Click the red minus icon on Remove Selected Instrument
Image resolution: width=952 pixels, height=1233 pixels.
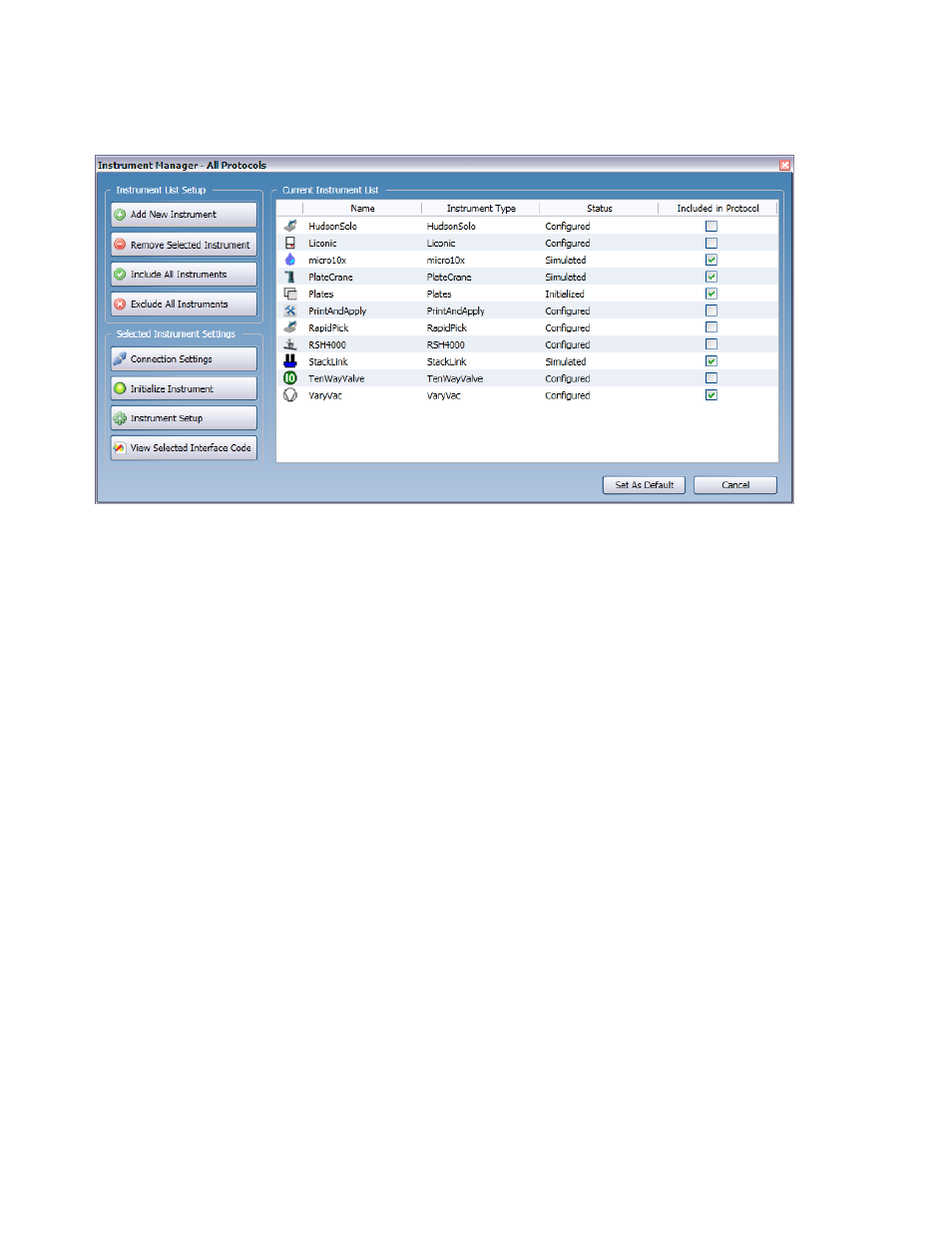point(120,245)
